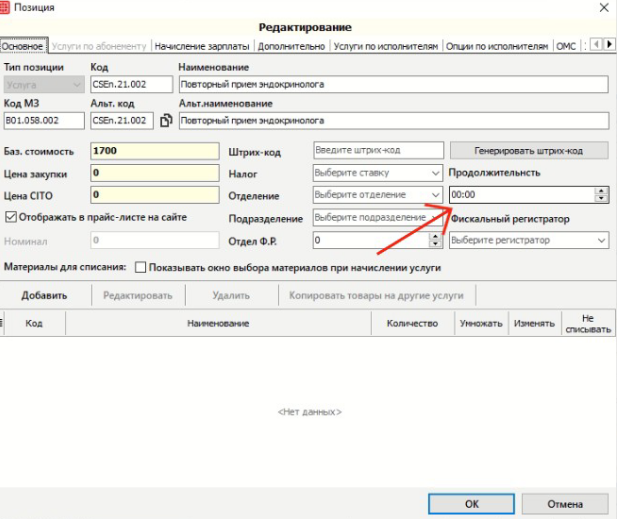Confirm changes with the OK button
Screen dimensions: 617x519
pos(471,504)
